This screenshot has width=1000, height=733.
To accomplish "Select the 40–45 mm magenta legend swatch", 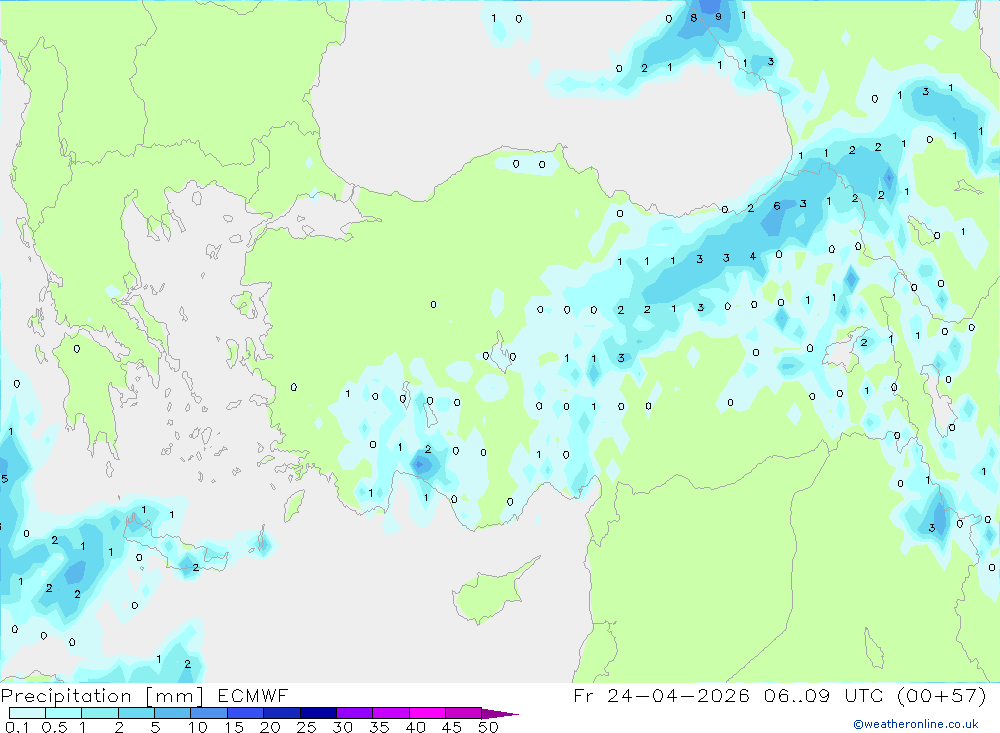I will click(x=427, y=713).
